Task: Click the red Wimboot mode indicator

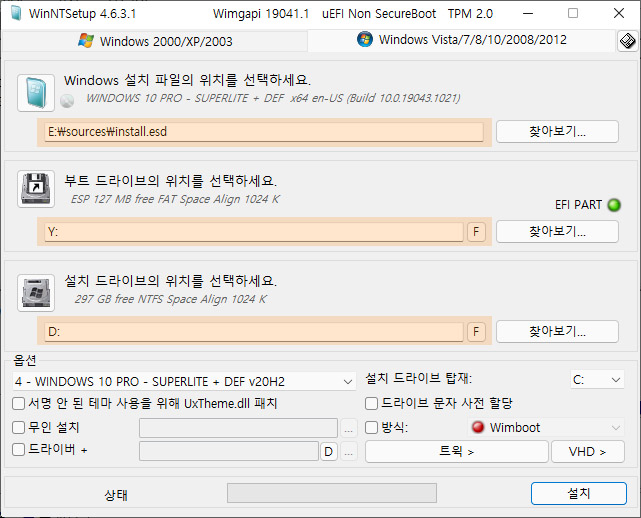Action: point(477,427)
